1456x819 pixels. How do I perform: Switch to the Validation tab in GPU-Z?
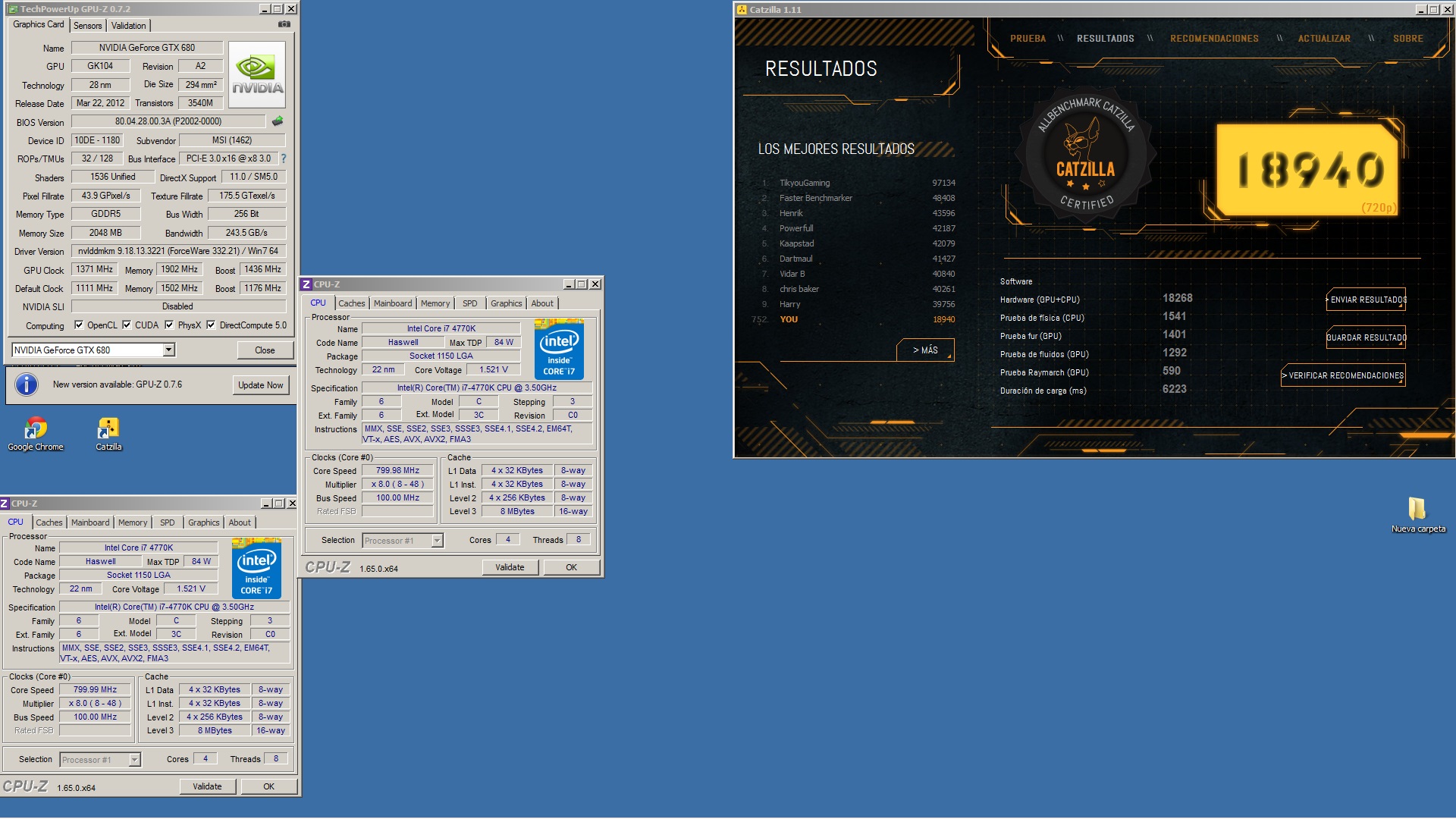tap(128, 26)
